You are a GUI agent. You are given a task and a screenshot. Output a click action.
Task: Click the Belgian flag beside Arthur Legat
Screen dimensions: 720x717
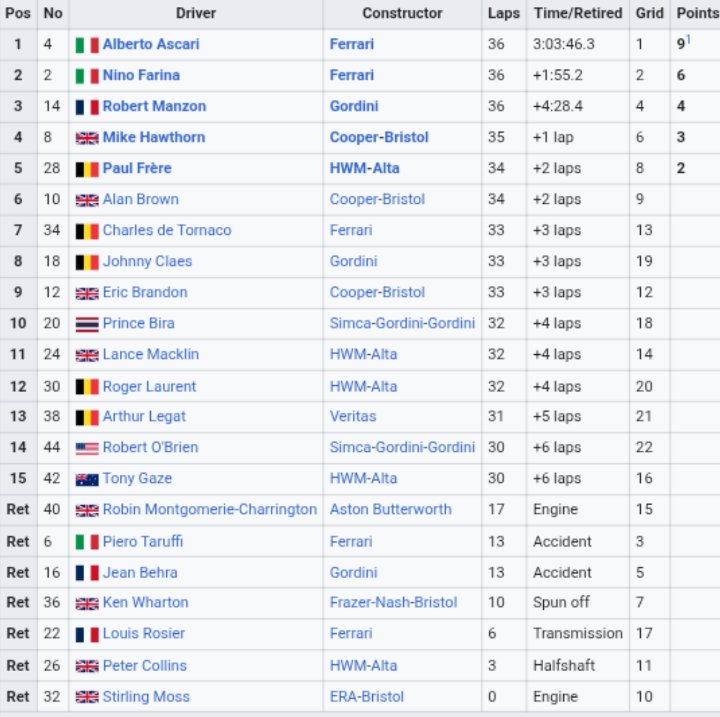coord(87,417)
